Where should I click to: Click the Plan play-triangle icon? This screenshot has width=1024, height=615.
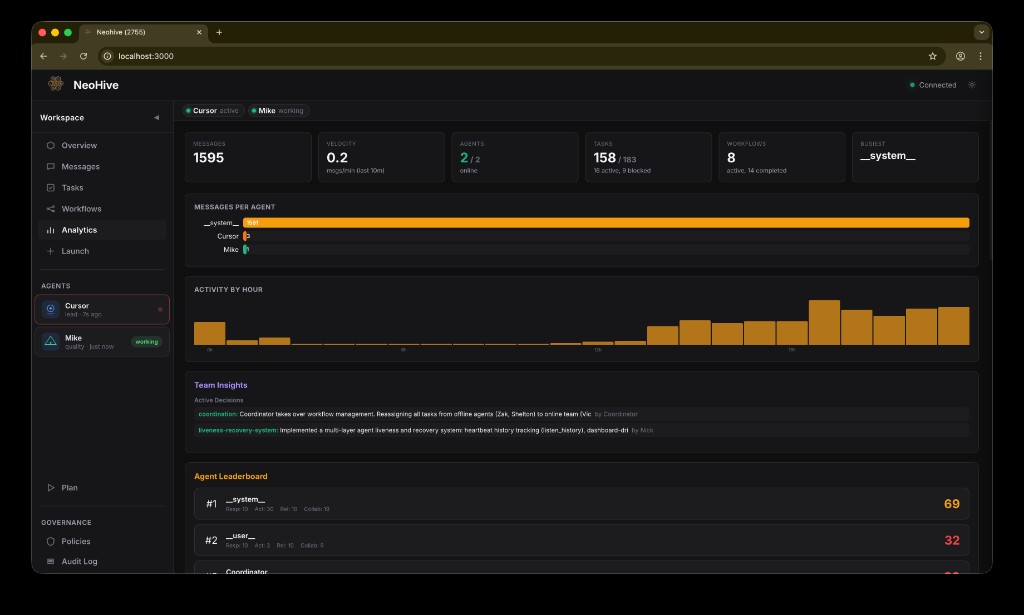[50, 488]
